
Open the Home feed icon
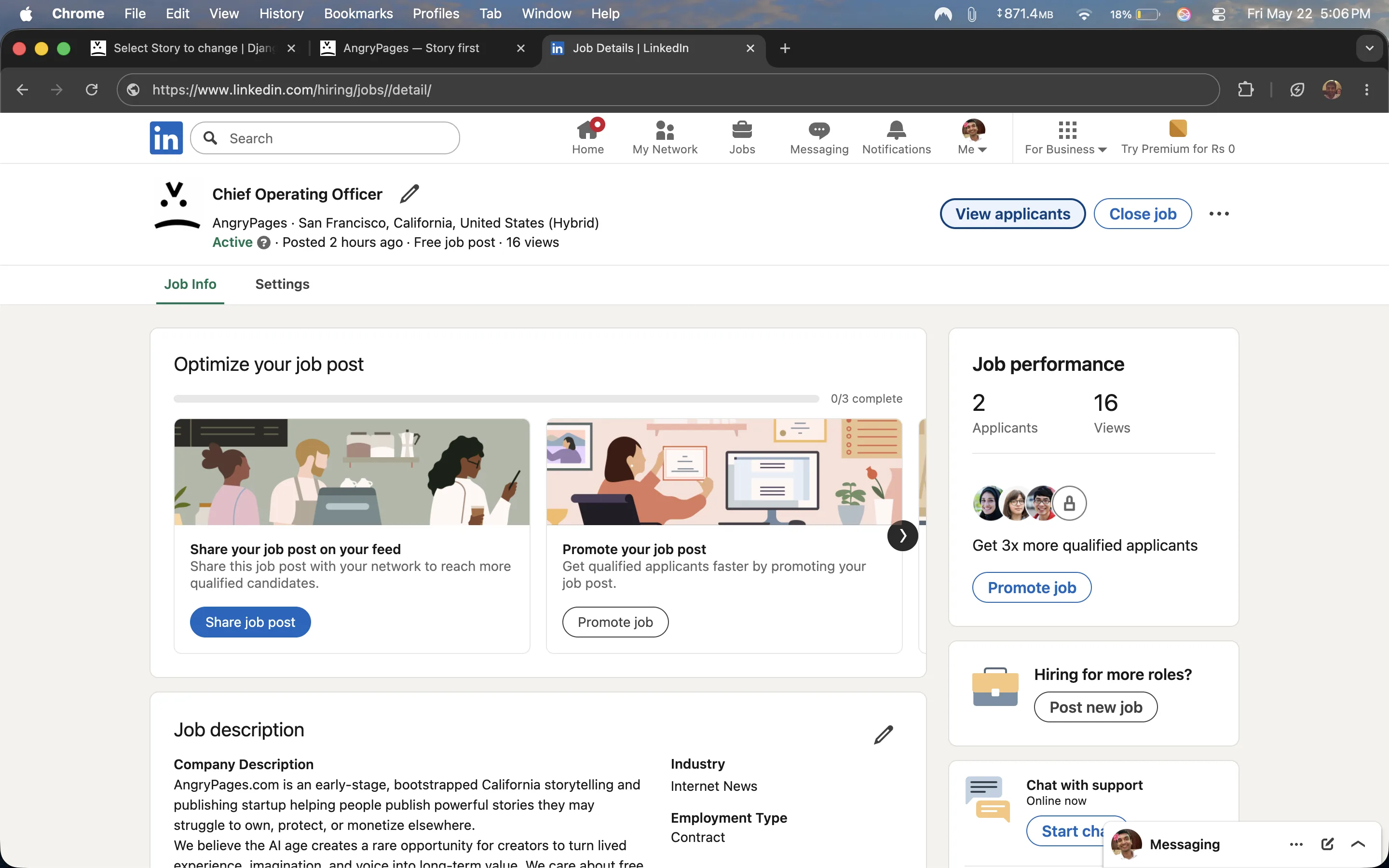click(588, 138)
